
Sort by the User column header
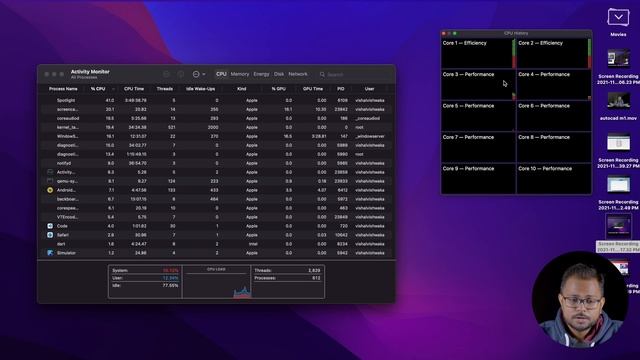(x=369, y=89)
